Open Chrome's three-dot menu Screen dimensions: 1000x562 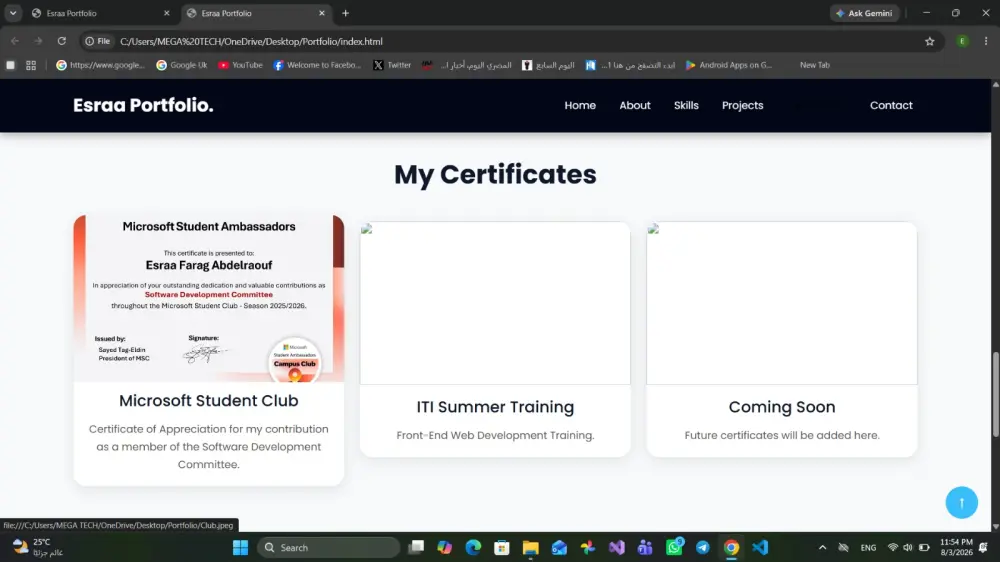coord(986,41)
